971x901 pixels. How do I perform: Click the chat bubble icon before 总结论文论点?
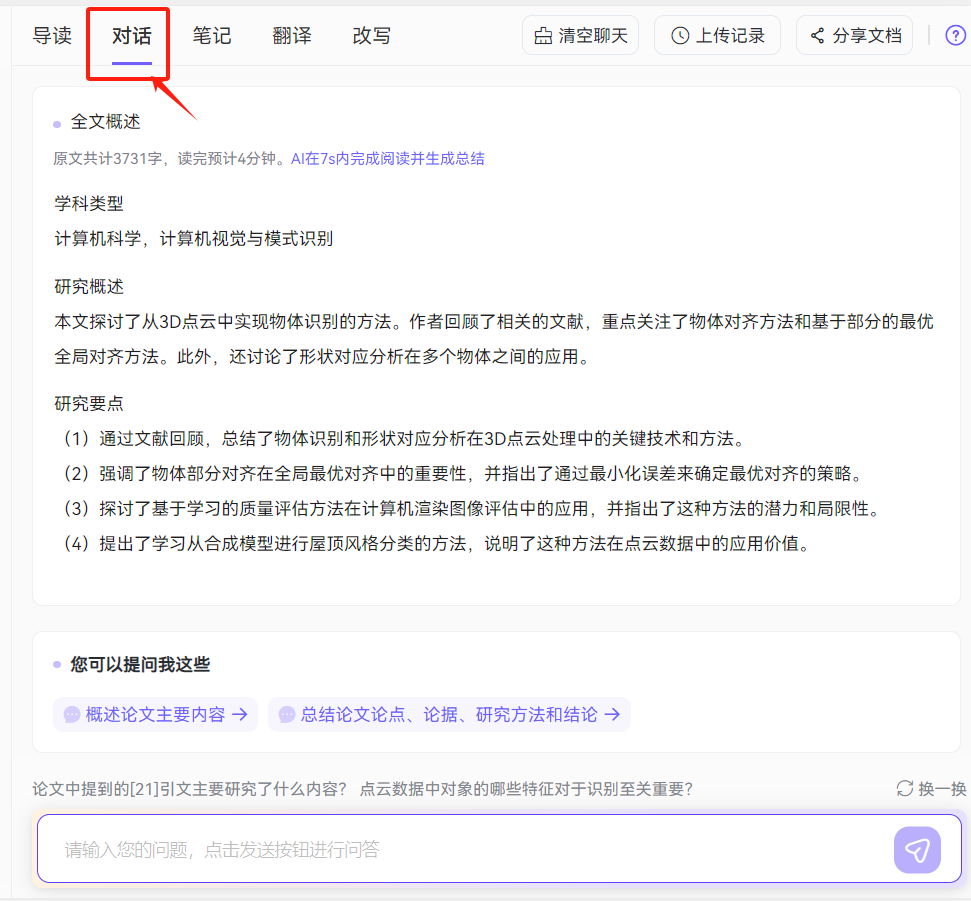coord(287,715)
